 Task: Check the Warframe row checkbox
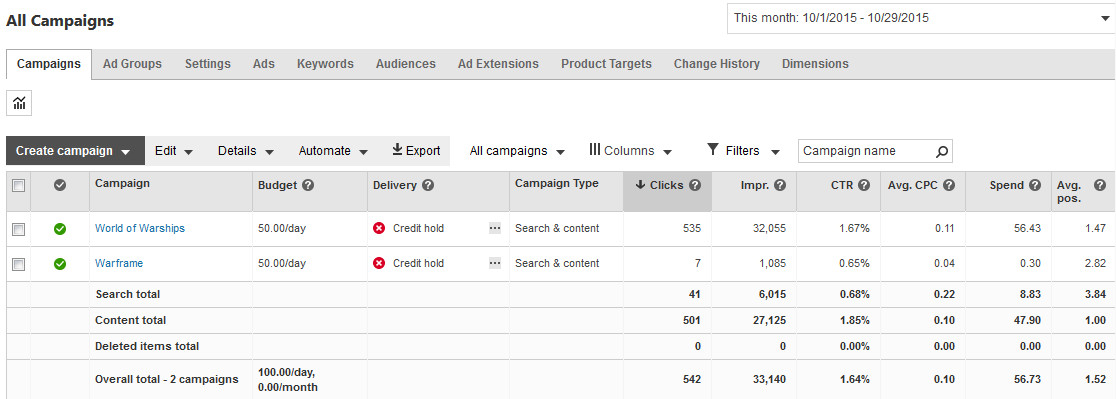click(x=19, y=264)
